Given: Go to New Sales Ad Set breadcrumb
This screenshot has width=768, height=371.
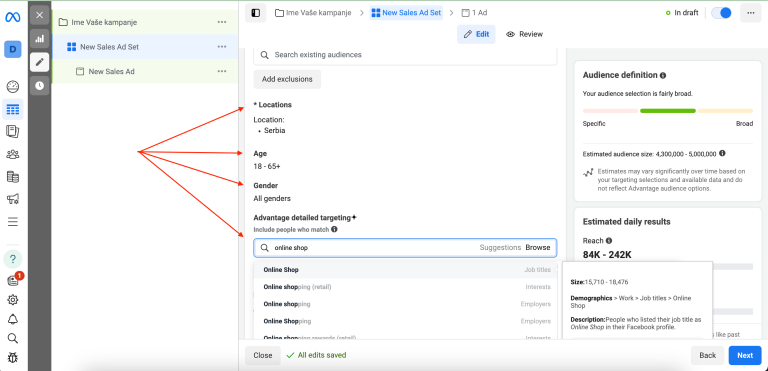Looking at the screenshot, I should (x=407, y=13).
